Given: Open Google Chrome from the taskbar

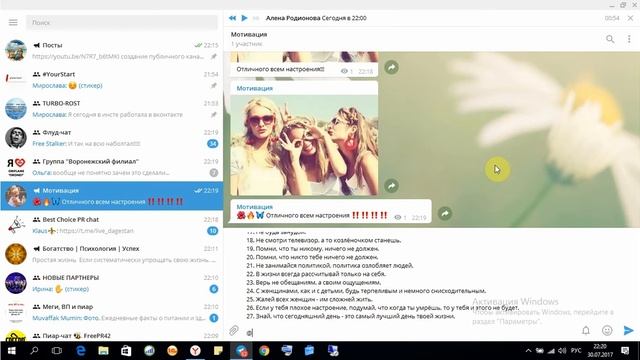Looking at the screenshot, I should click(x=264, y=351).
